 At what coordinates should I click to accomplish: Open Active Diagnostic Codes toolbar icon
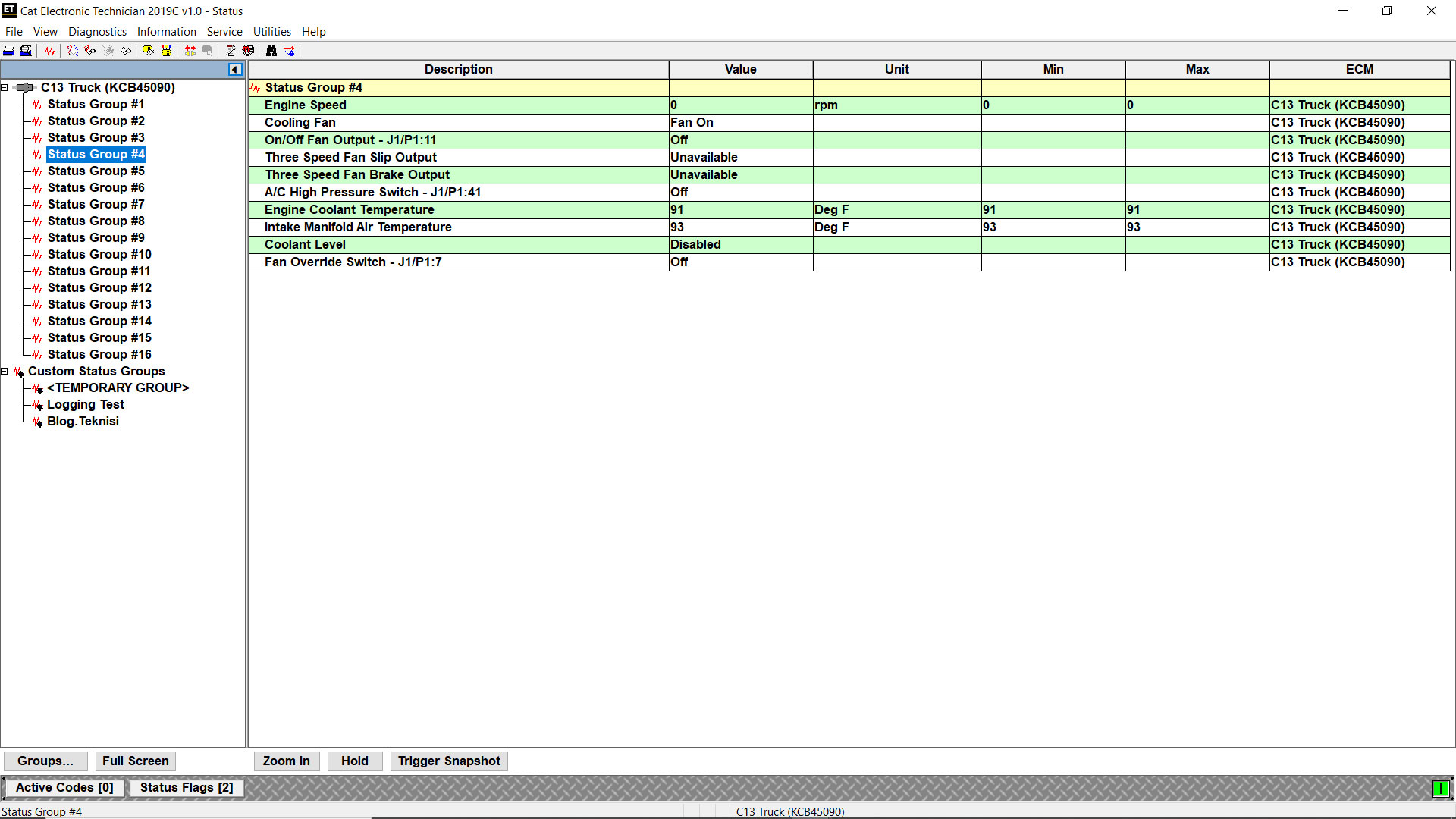click(73, 51)
